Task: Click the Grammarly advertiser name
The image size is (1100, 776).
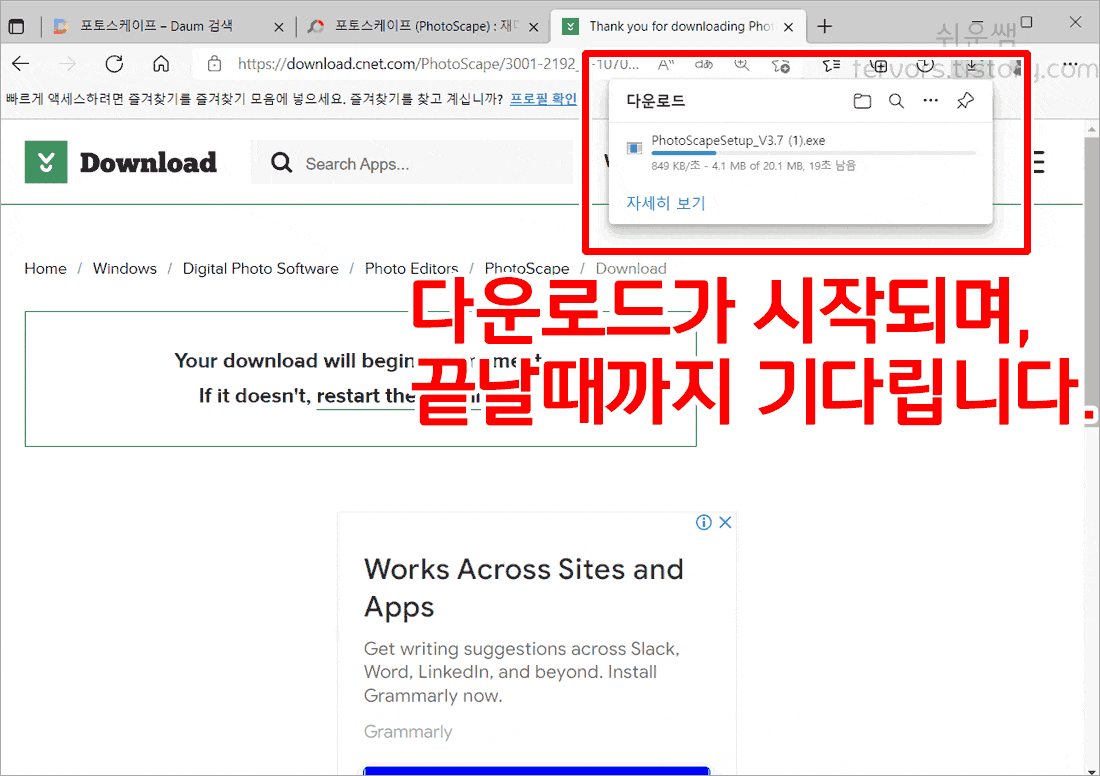Action: pyautogui.click(x=408, y=732)
